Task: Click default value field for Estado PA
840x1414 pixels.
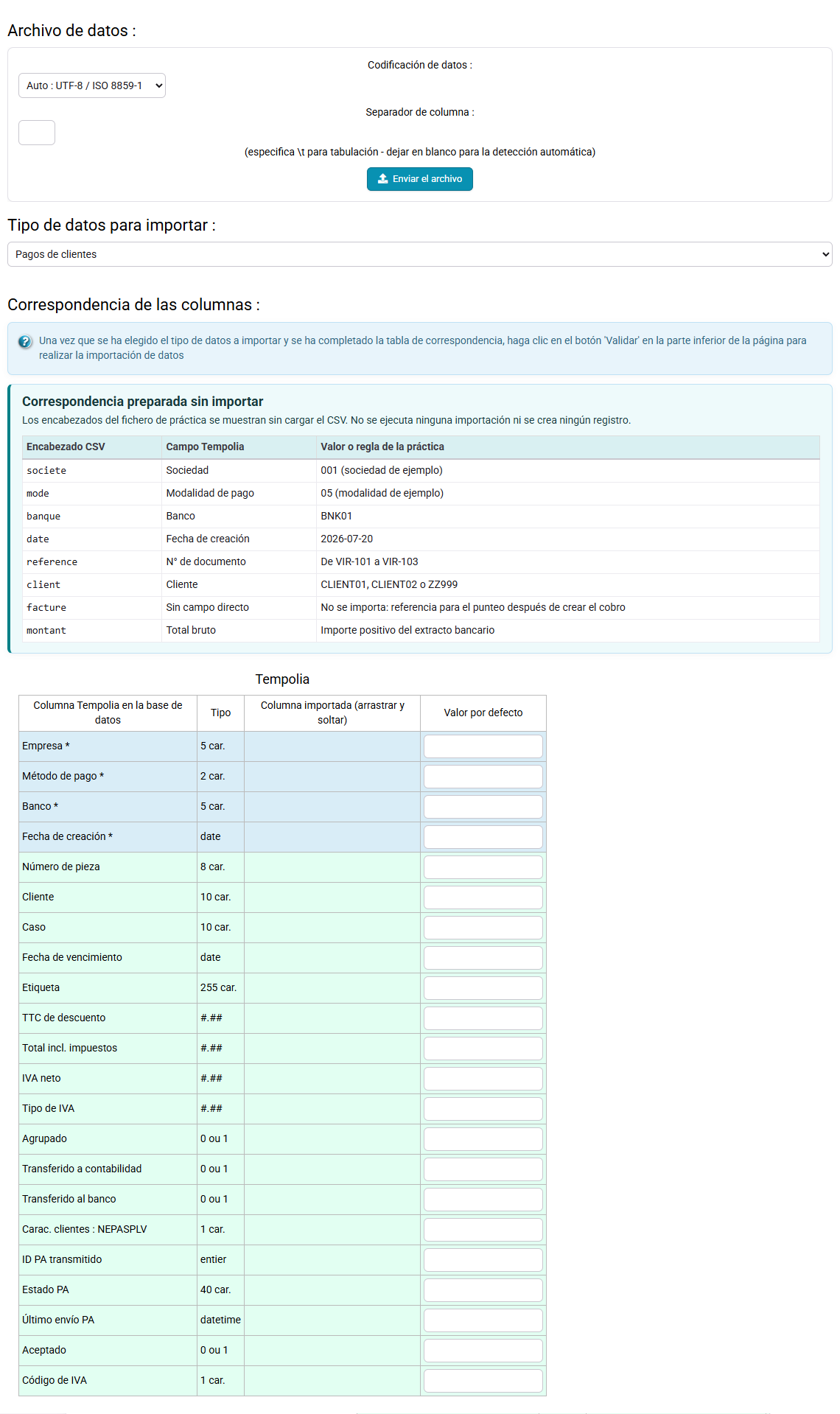Action: [x=483, y=1290]
